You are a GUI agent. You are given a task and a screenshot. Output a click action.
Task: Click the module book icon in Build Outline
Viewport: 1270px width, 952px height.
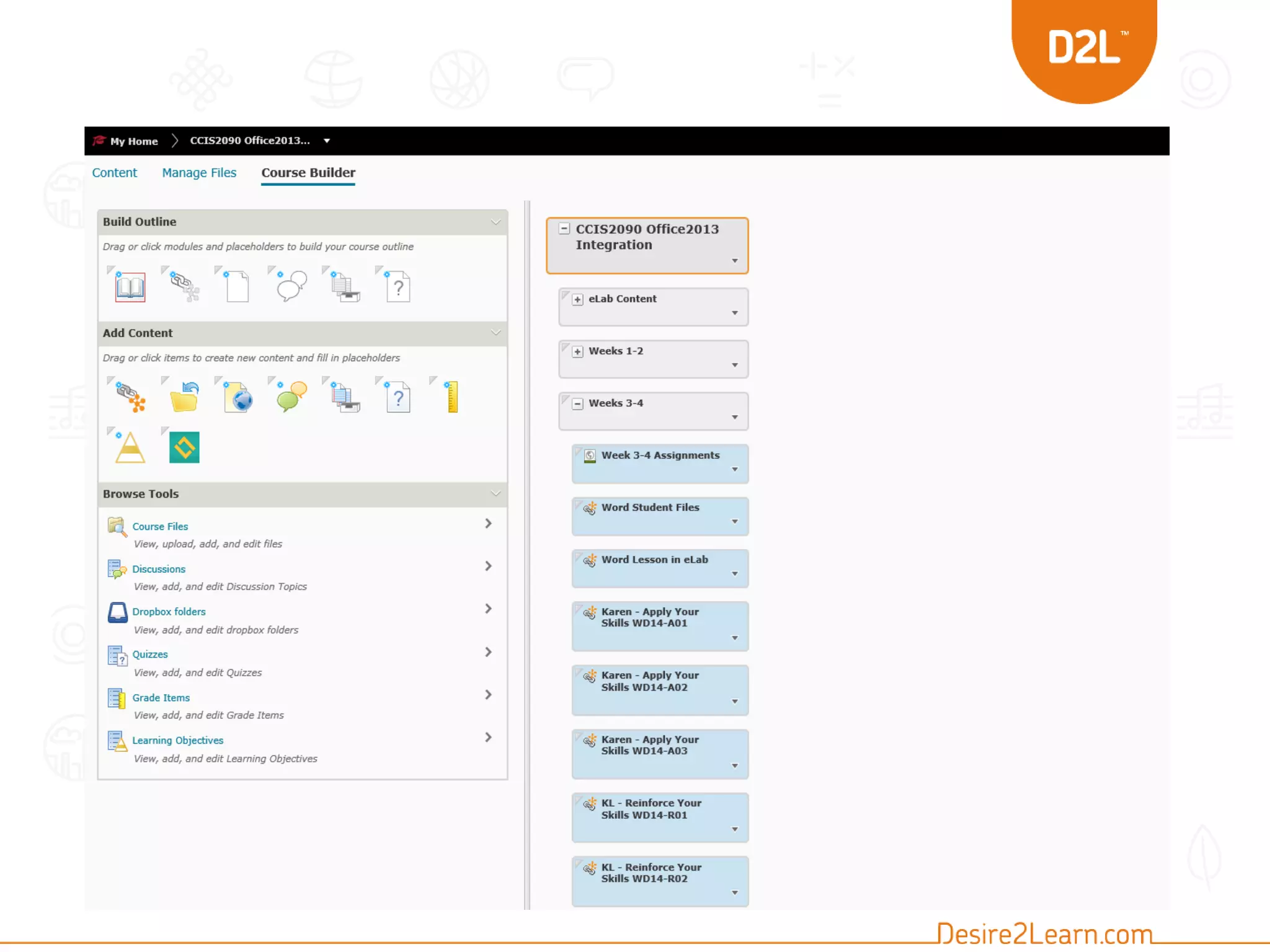[x=130, y=287]
